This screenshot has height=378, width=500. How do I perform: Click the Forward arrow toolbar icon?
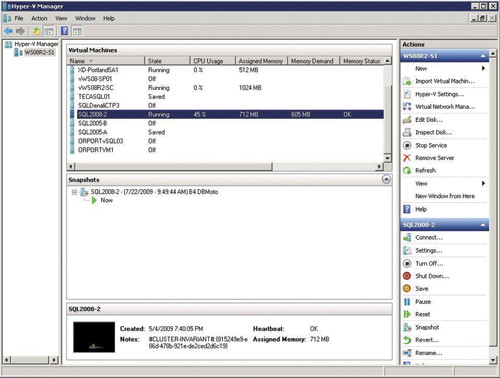(x=20, y=31)
